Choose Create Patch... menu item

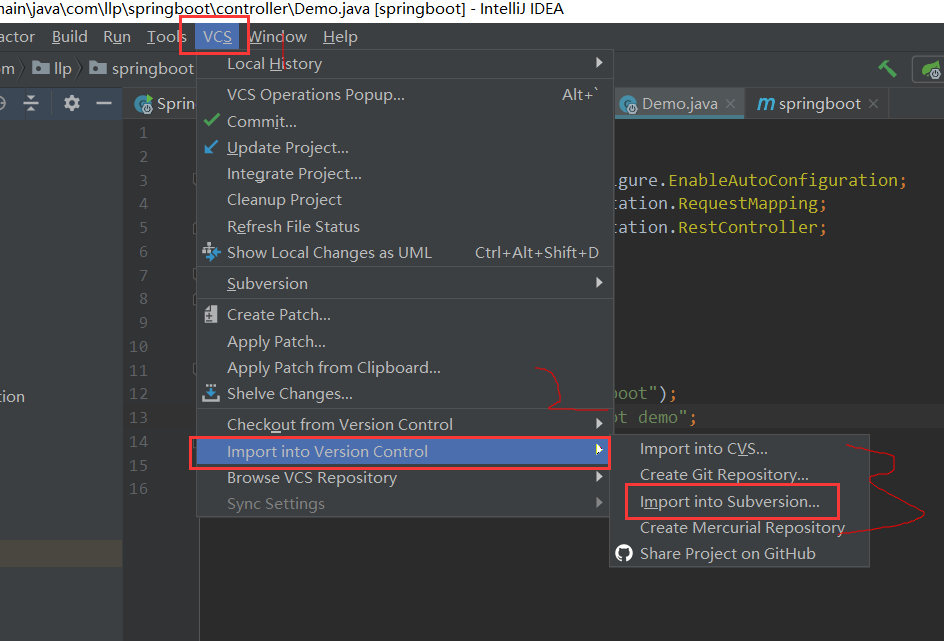pyautogui.click(x=405, y=315)
